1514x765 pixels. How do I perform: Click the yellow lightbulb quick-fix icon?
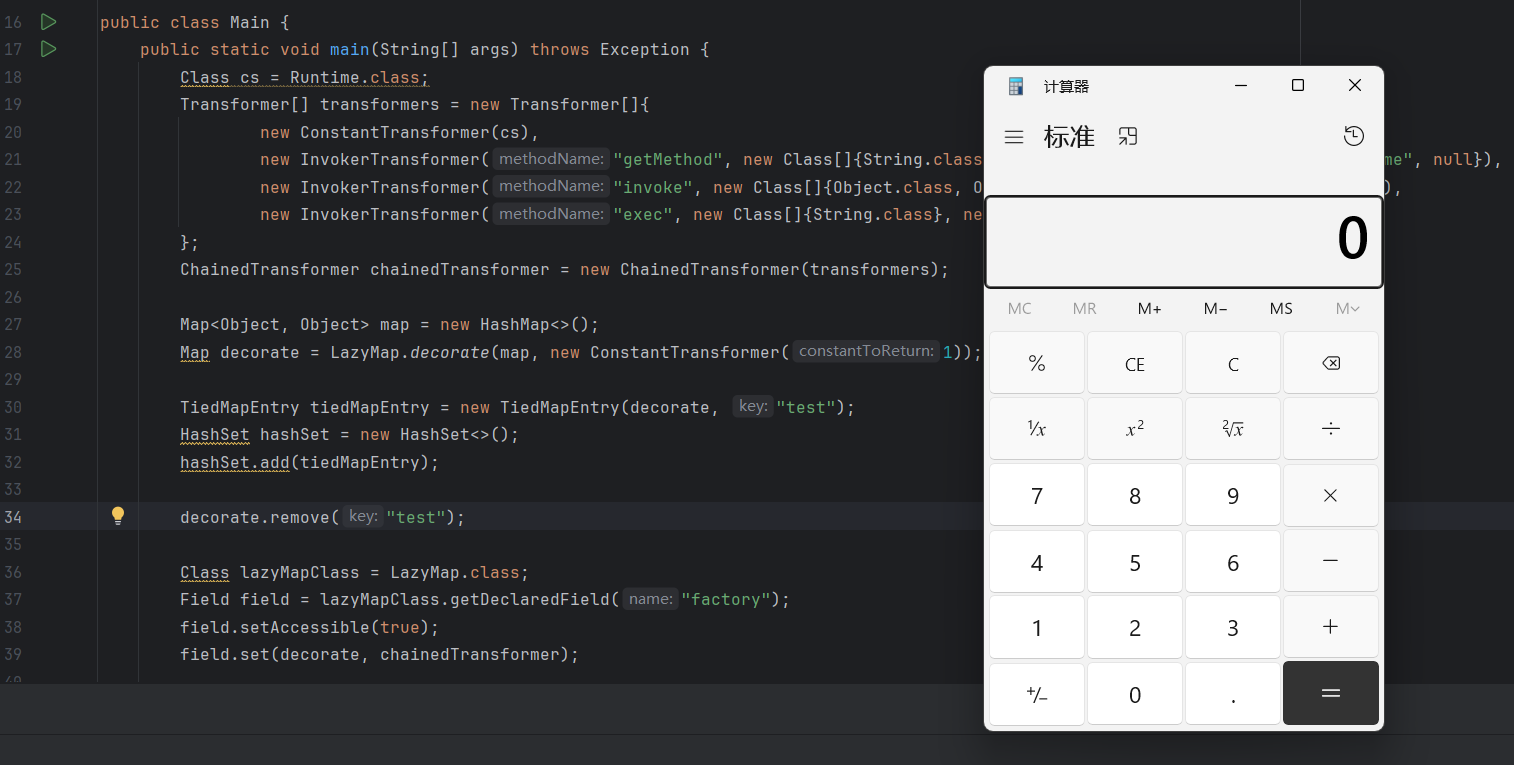(x=118, y=516)
